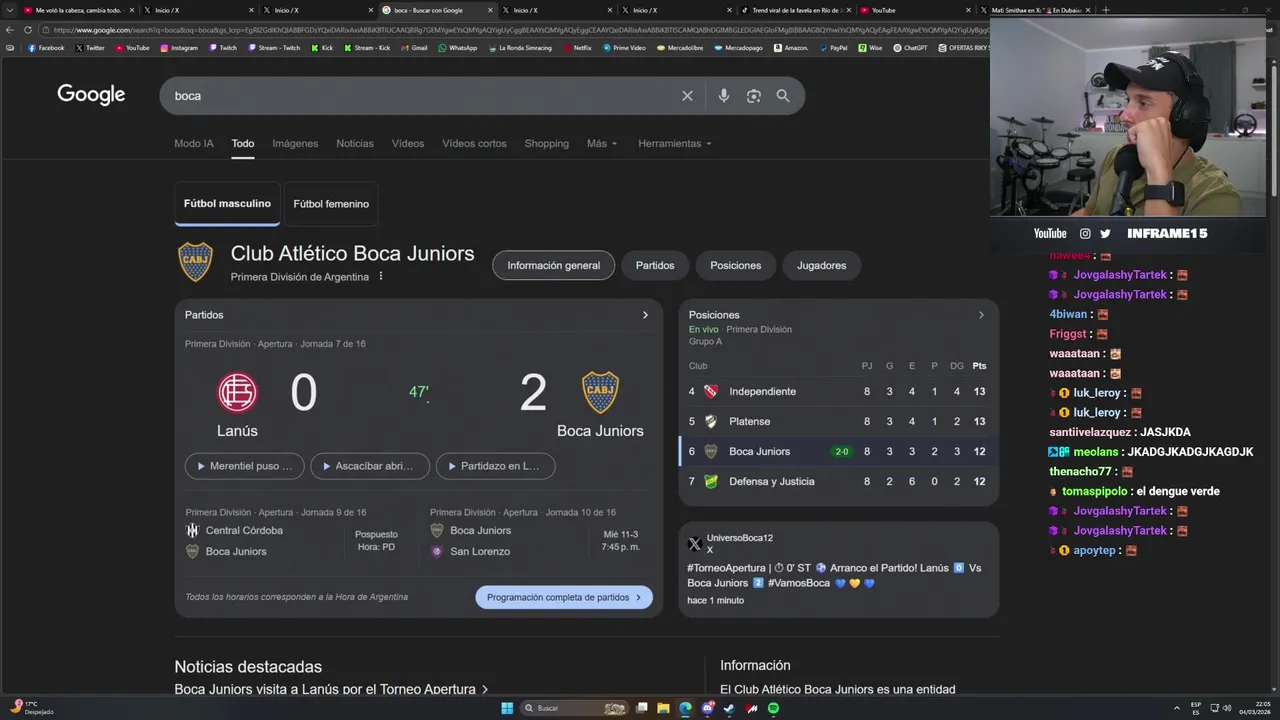Expand the Más search filter dropdown

point(602,144)
